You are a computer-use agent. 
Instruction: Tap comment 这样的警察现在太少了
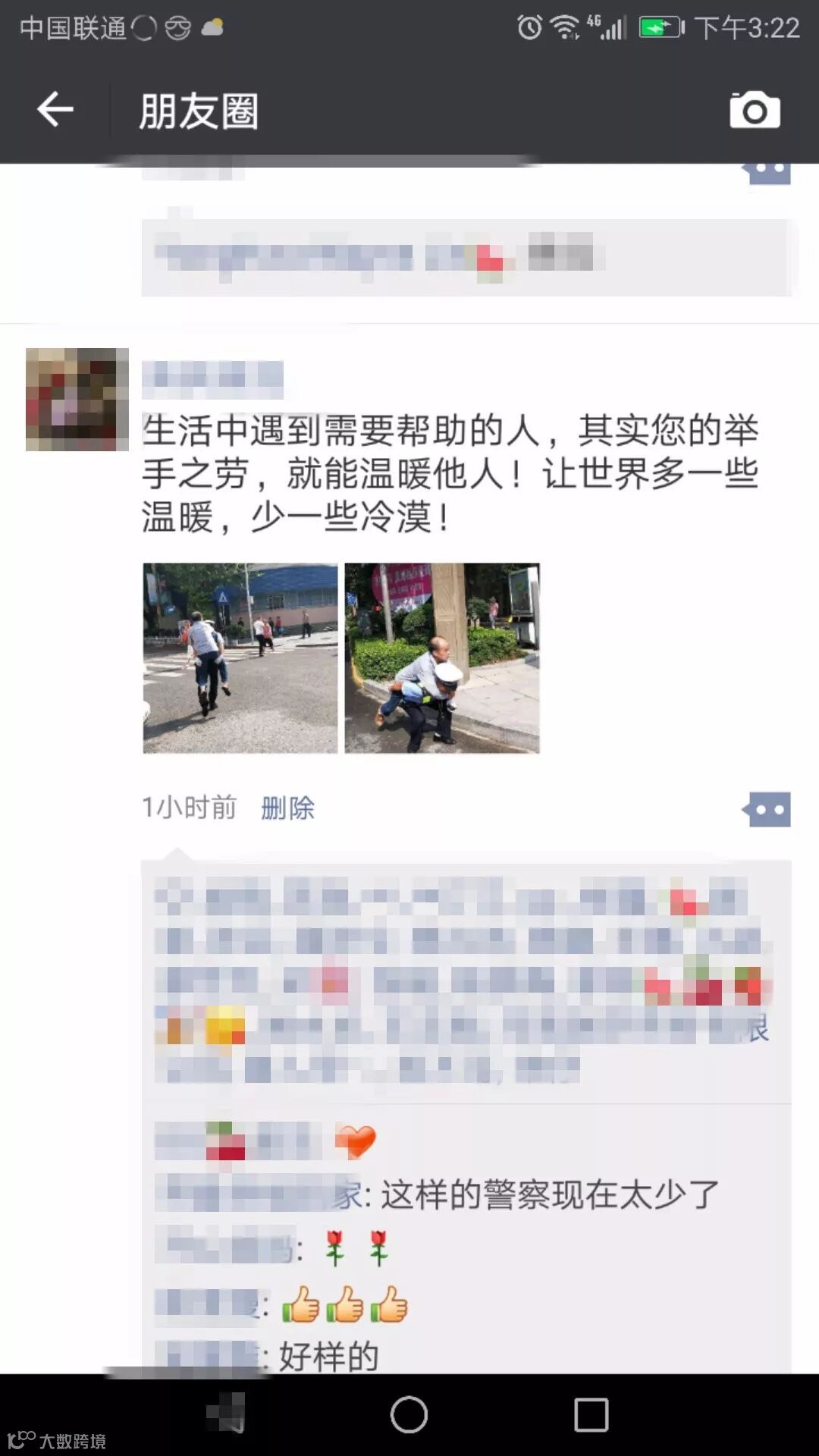click(x=549, y=1196)
